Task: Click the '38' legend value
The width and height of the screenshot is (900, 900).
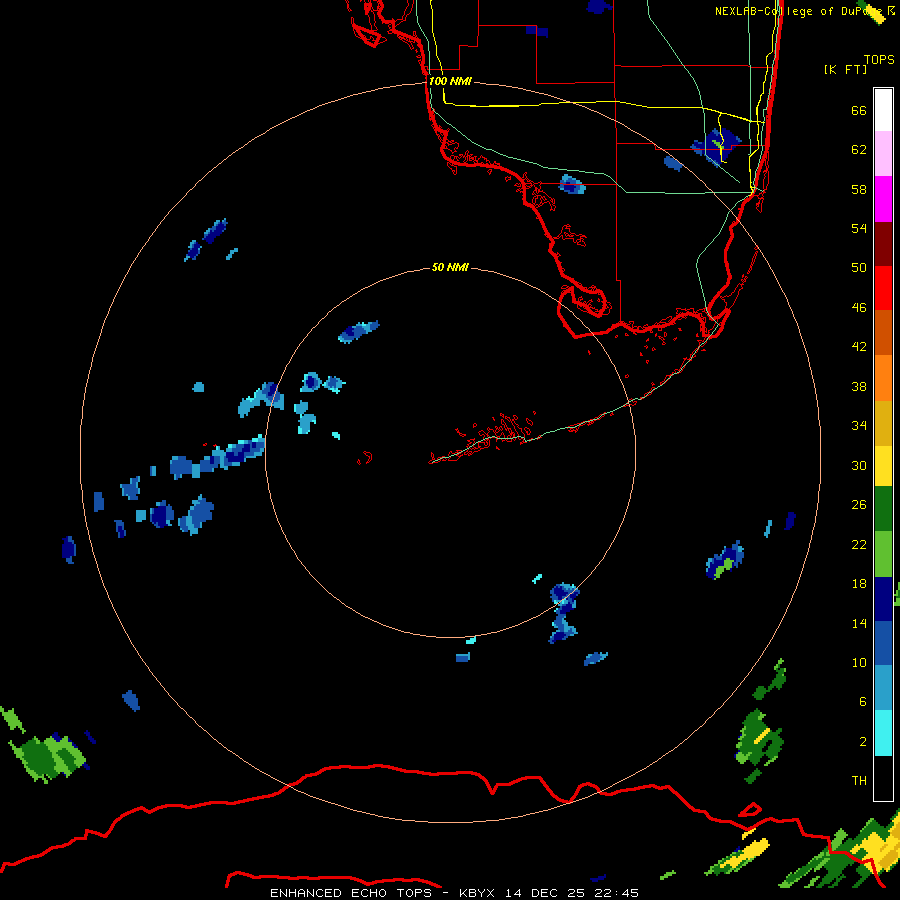Action: (859, 386)
